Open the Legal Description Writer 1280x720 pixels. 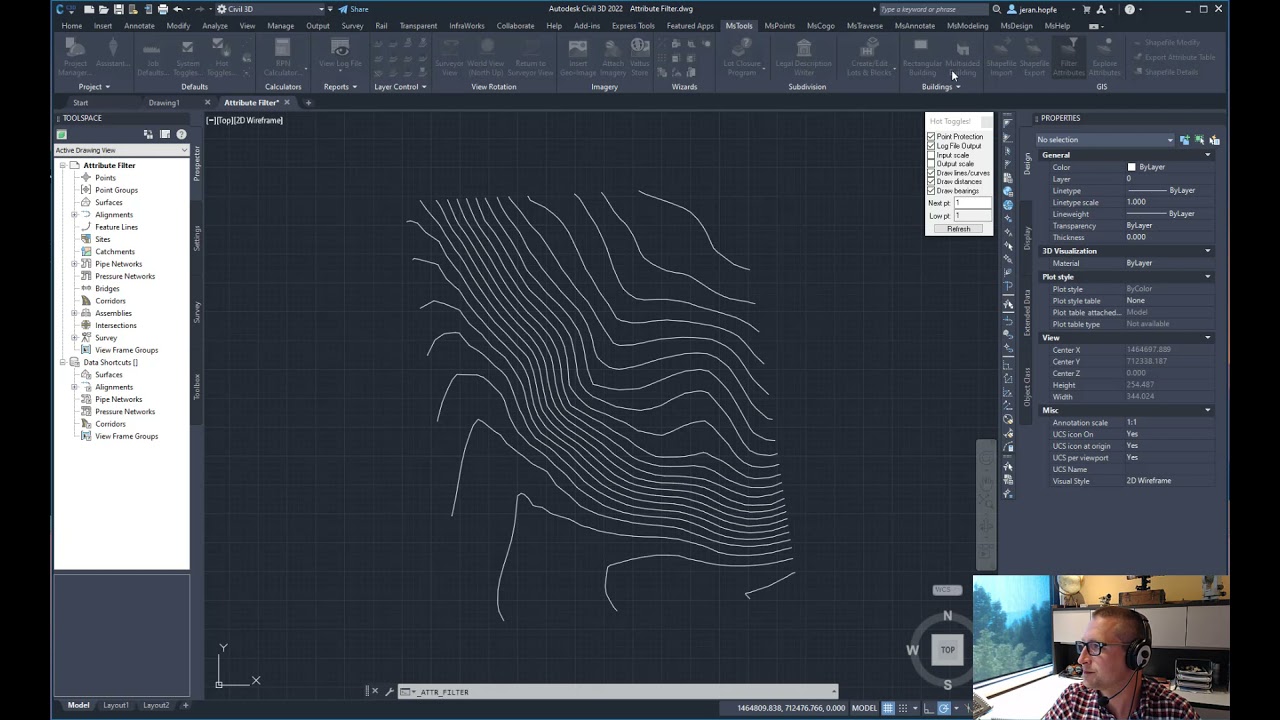pyautogui.click(x=804, y=57)
